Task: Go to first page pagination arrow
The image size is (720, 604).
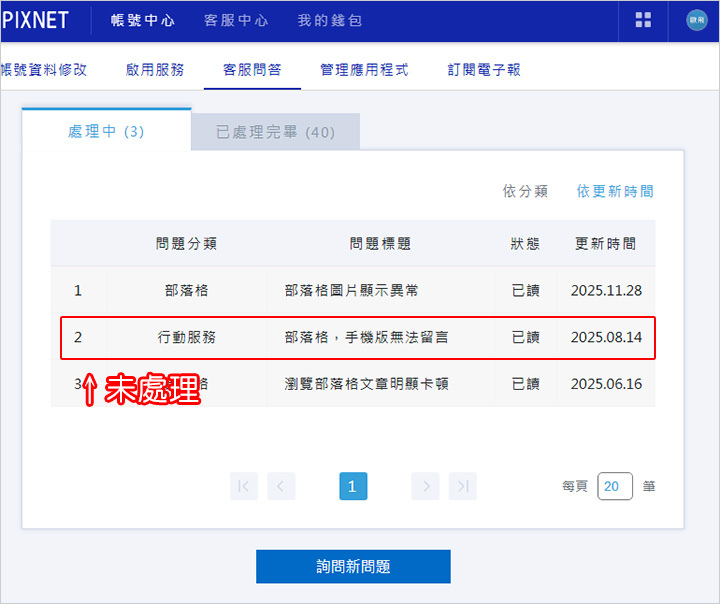Action: coord(244,486)
